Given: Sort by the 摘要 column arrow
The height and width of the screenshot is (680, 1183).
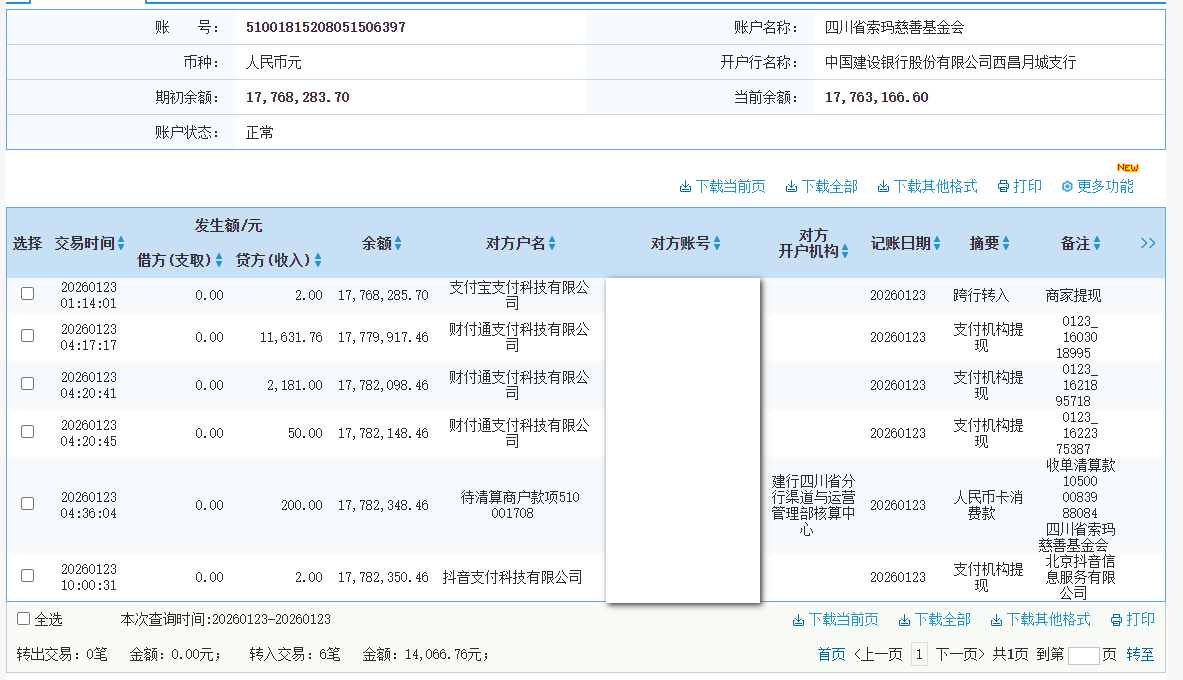Looking at the screenshot, I should point(1007,242).
